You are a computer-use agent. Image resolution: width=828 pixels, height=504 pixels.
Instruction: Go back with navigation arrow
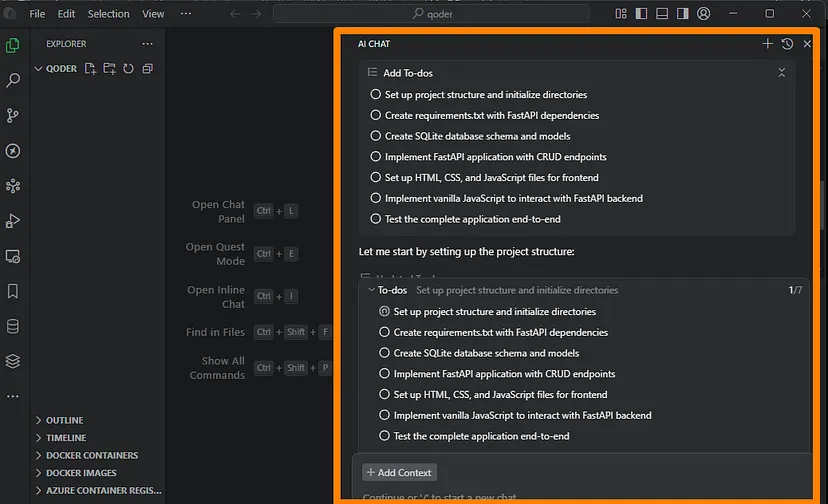235,14
